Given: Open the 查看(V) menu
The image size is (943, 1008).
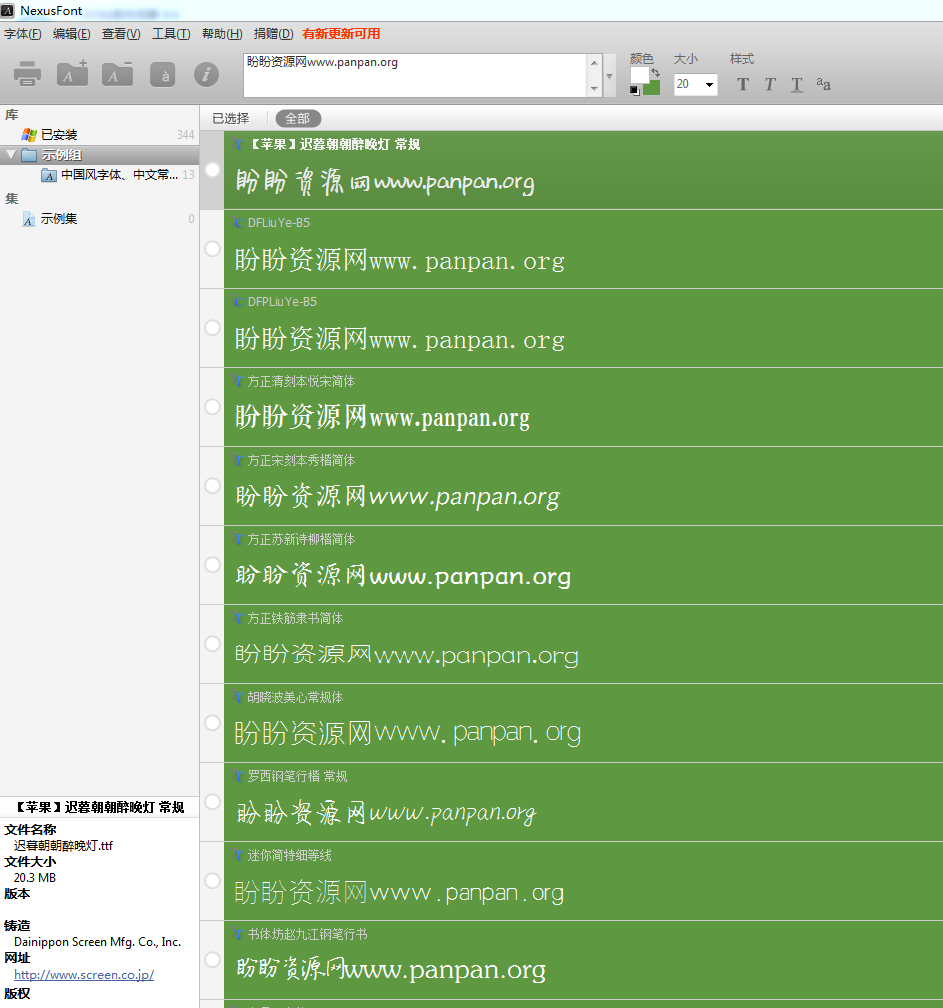Looking at the screenshot, I should click(121, 34).
